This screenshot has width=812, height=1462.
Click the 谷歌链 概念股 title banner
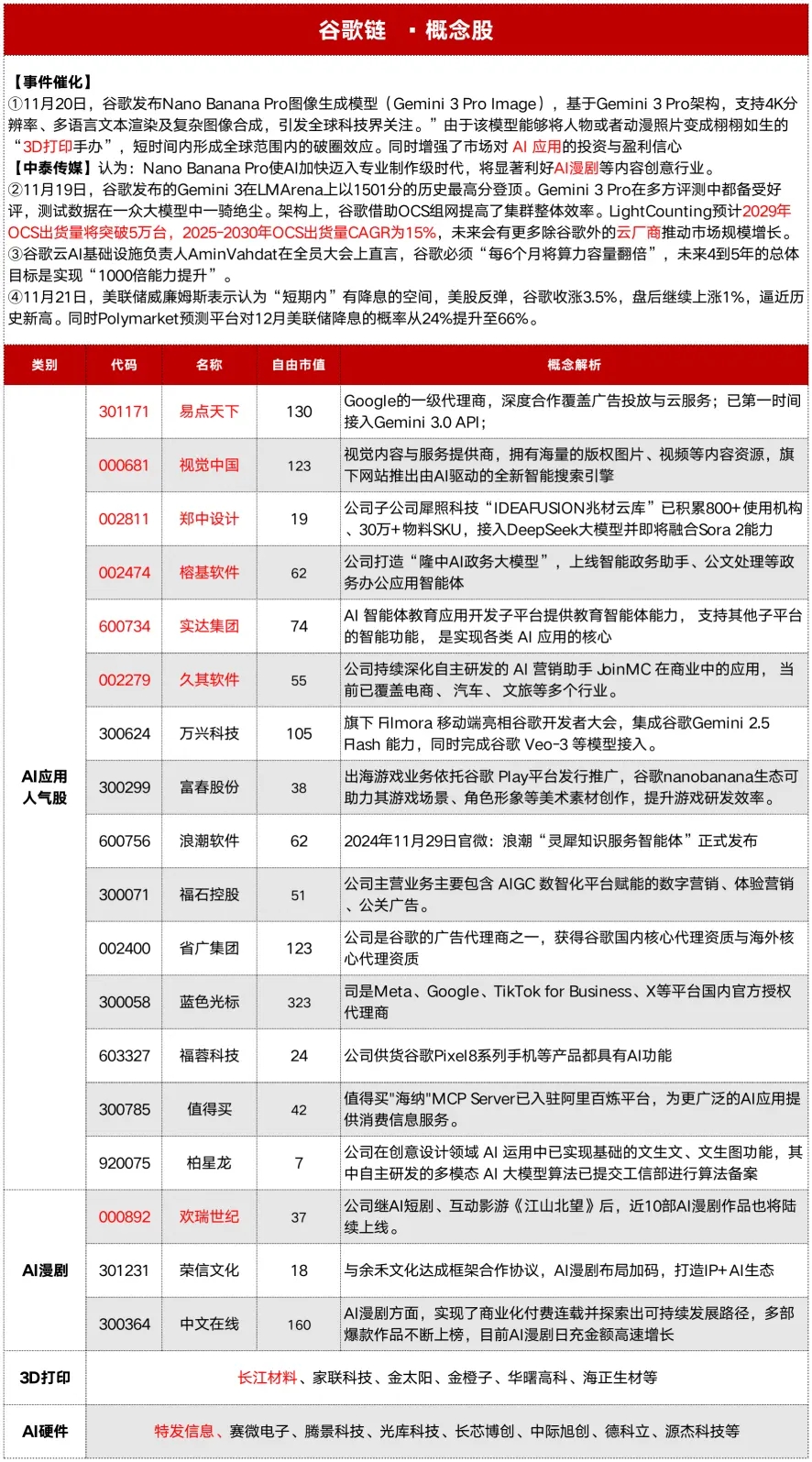pyautogui.click(x=406, y=30)
